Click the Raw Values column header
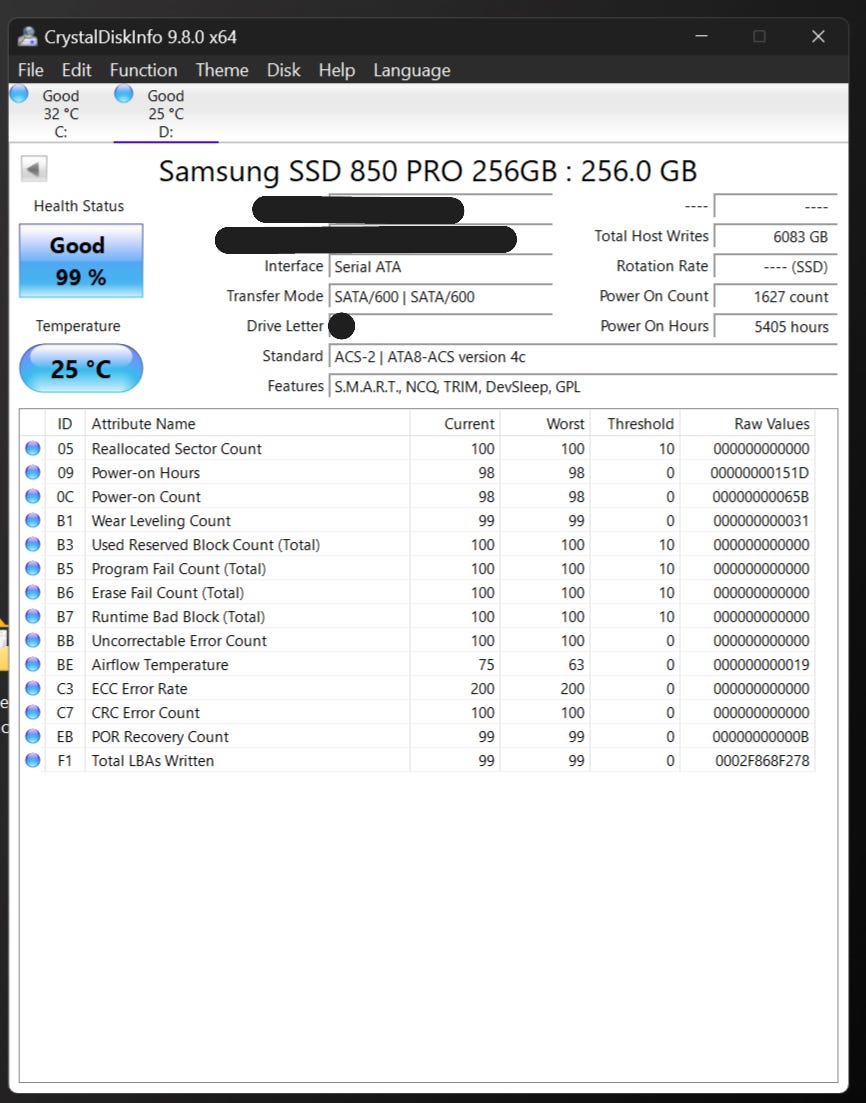The image size is (866, 1103). [748, 423]
